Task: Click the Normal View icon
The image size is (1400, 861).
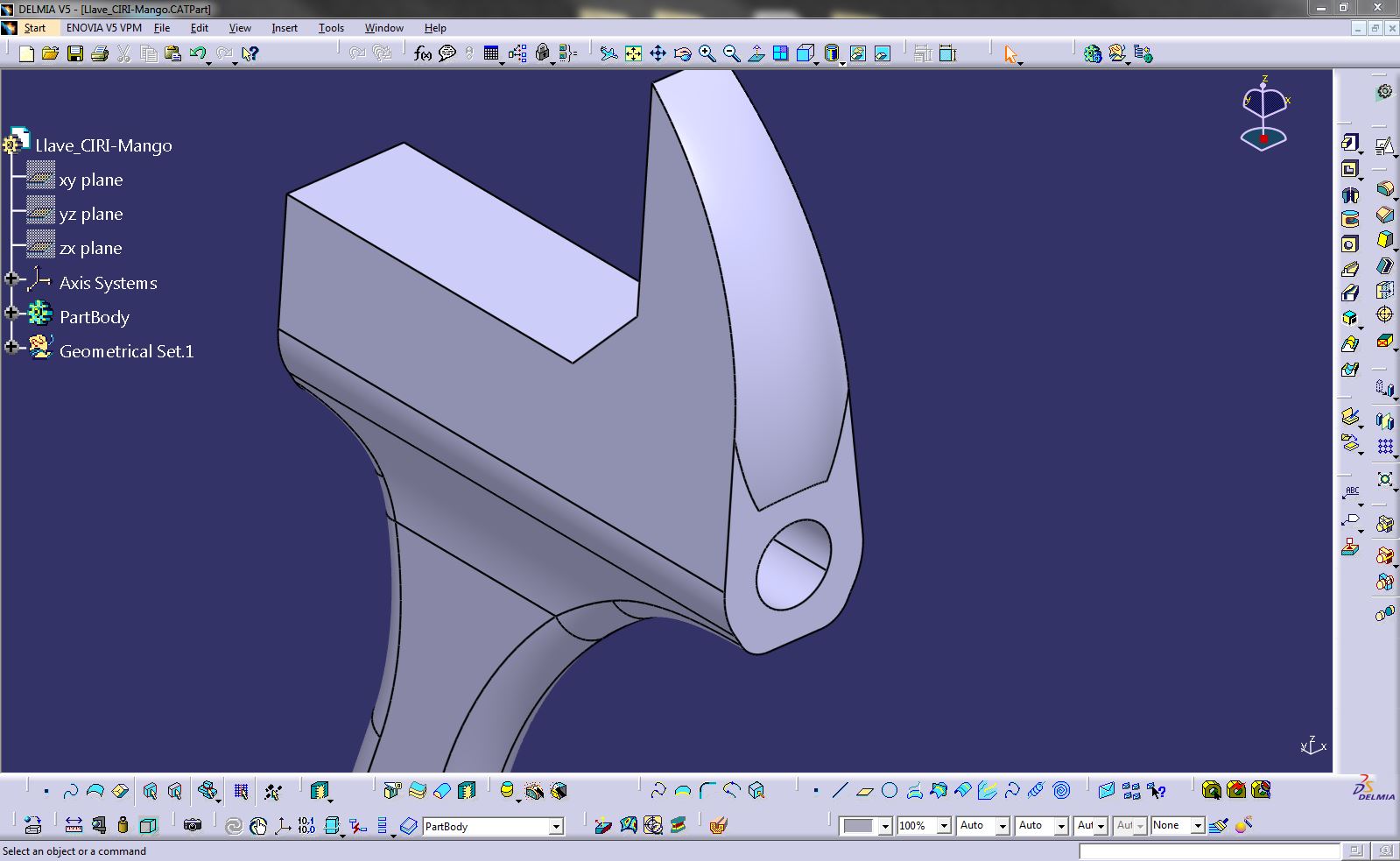Action: (756, 54)
